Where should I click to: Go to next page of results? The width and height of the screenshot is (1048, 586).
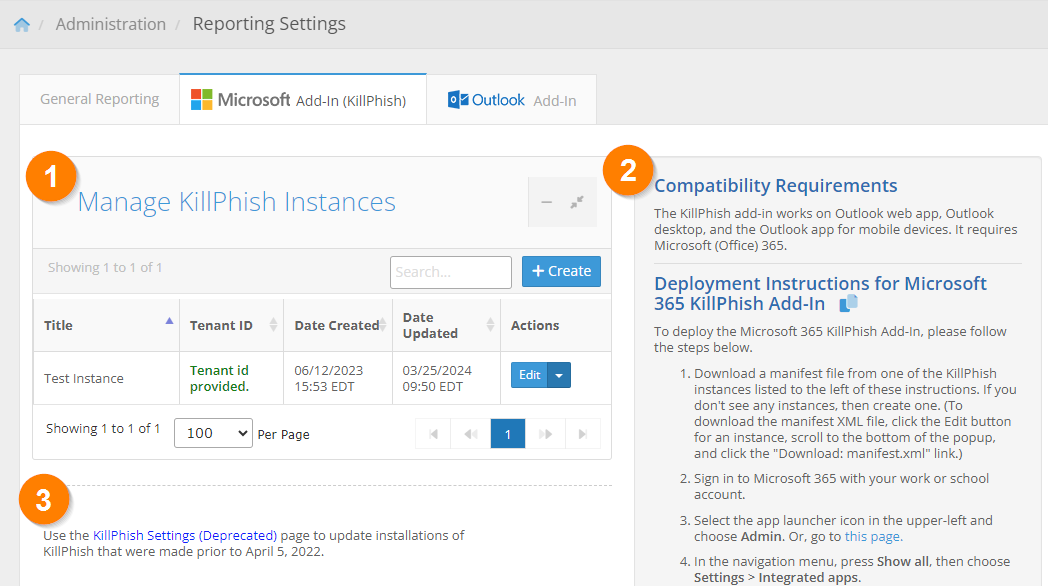545,434
